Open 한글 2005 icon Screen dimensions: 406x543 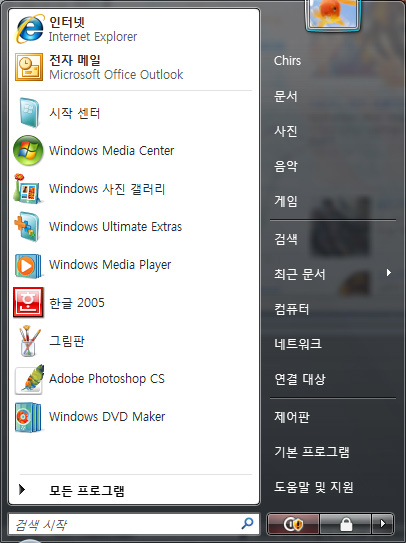(x=28, y=302)
